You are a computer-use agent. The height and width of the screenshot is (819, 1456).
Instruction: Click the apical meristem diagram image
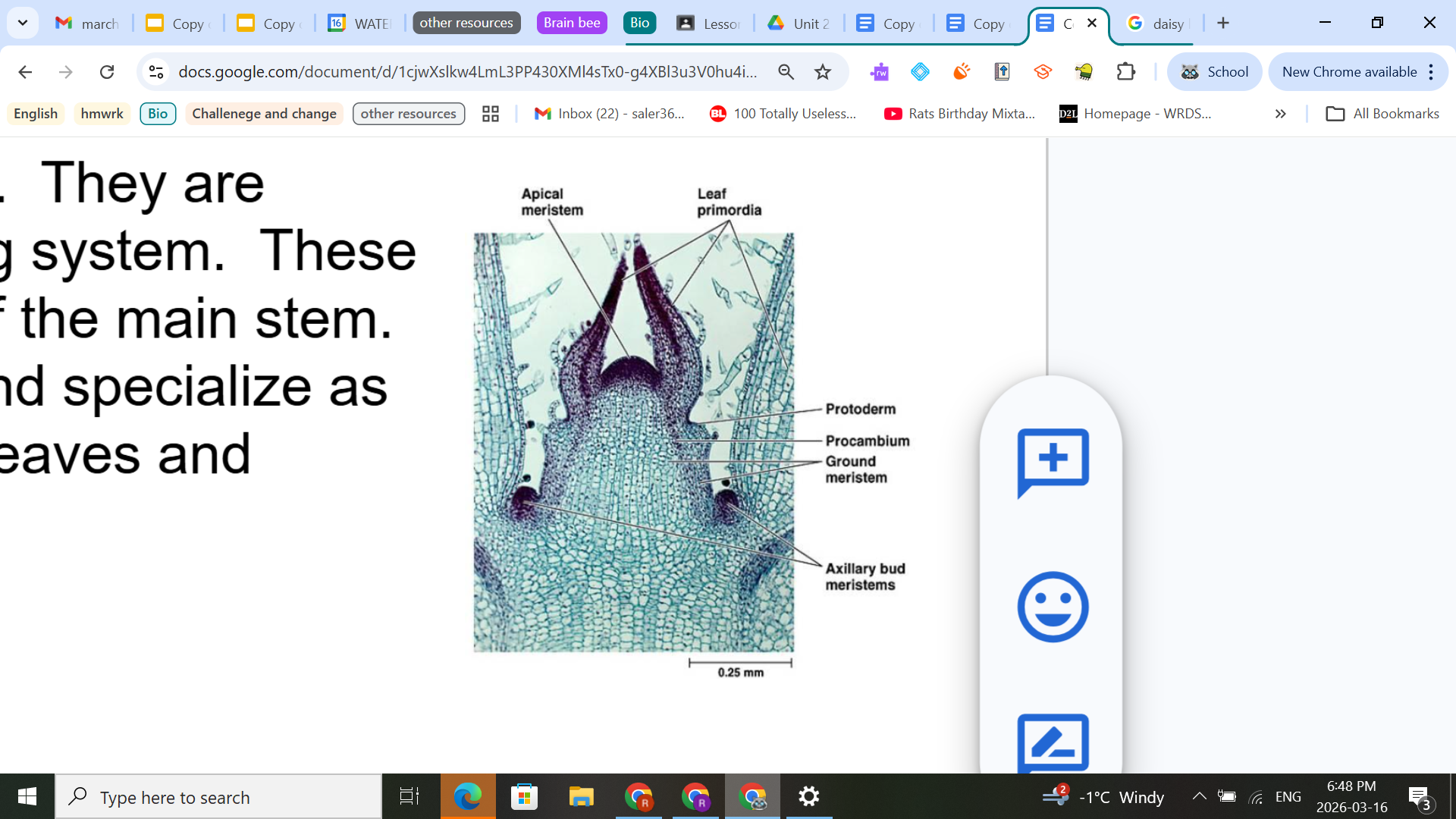click(x=633, y=442)
